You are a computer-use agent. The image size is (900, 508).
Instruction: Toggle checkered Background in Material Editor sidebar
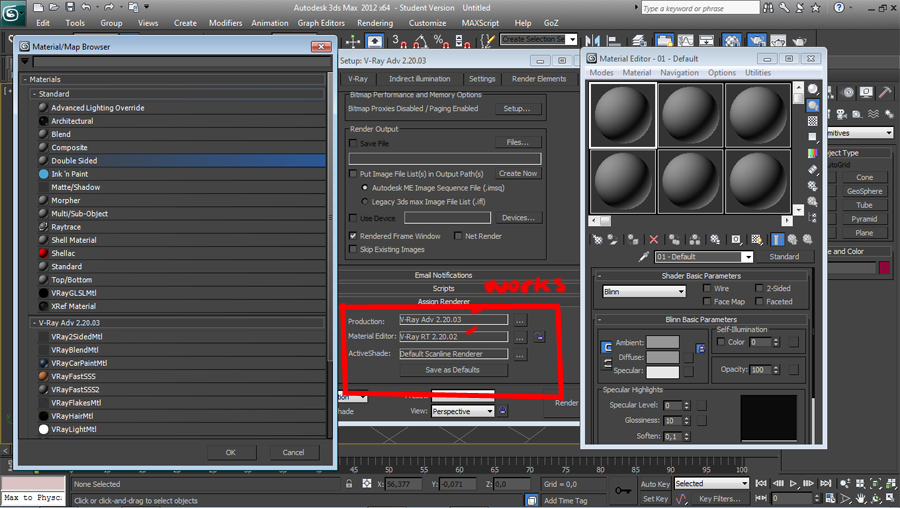tap(813, 121)
